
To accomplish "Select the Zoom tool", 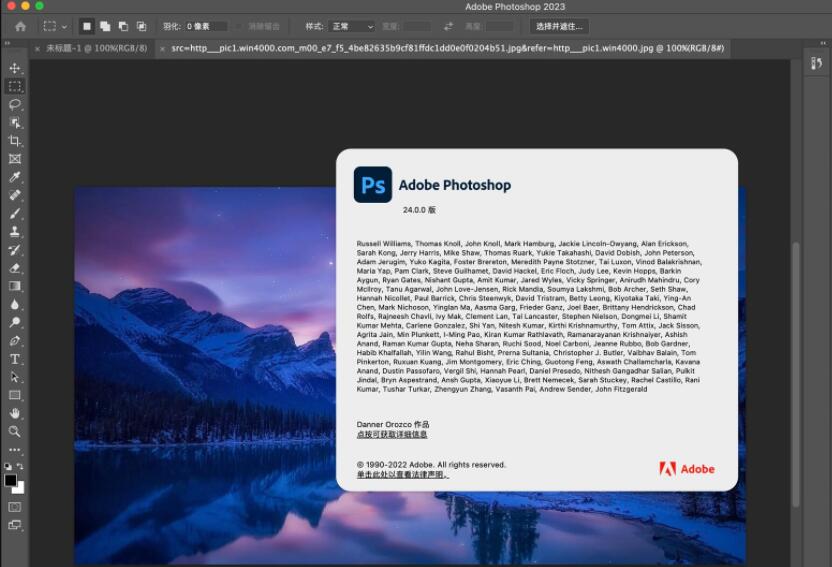I will [x=15, y=431].
